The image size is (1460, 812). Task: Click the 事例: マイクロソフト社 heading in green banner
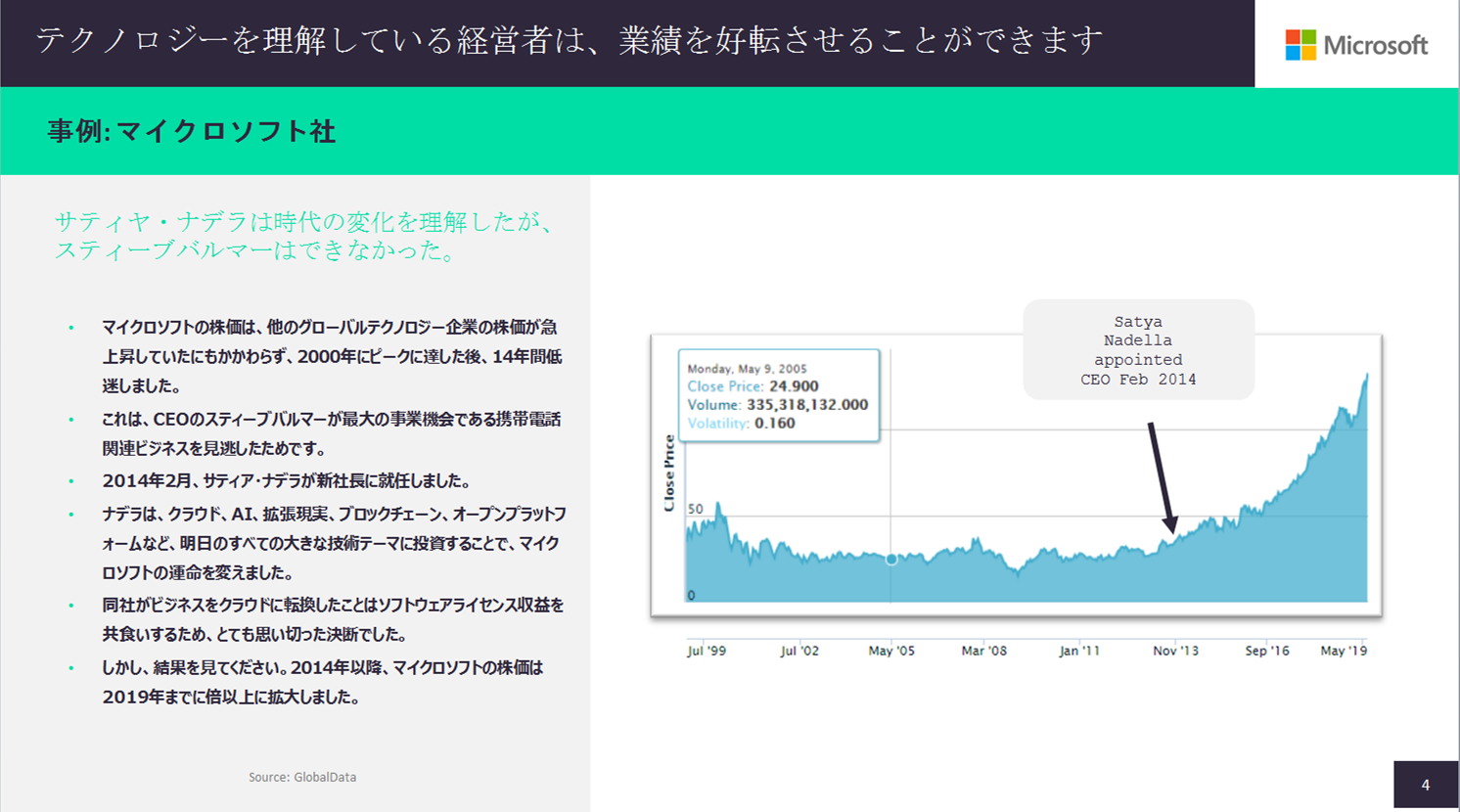[192, 131]
